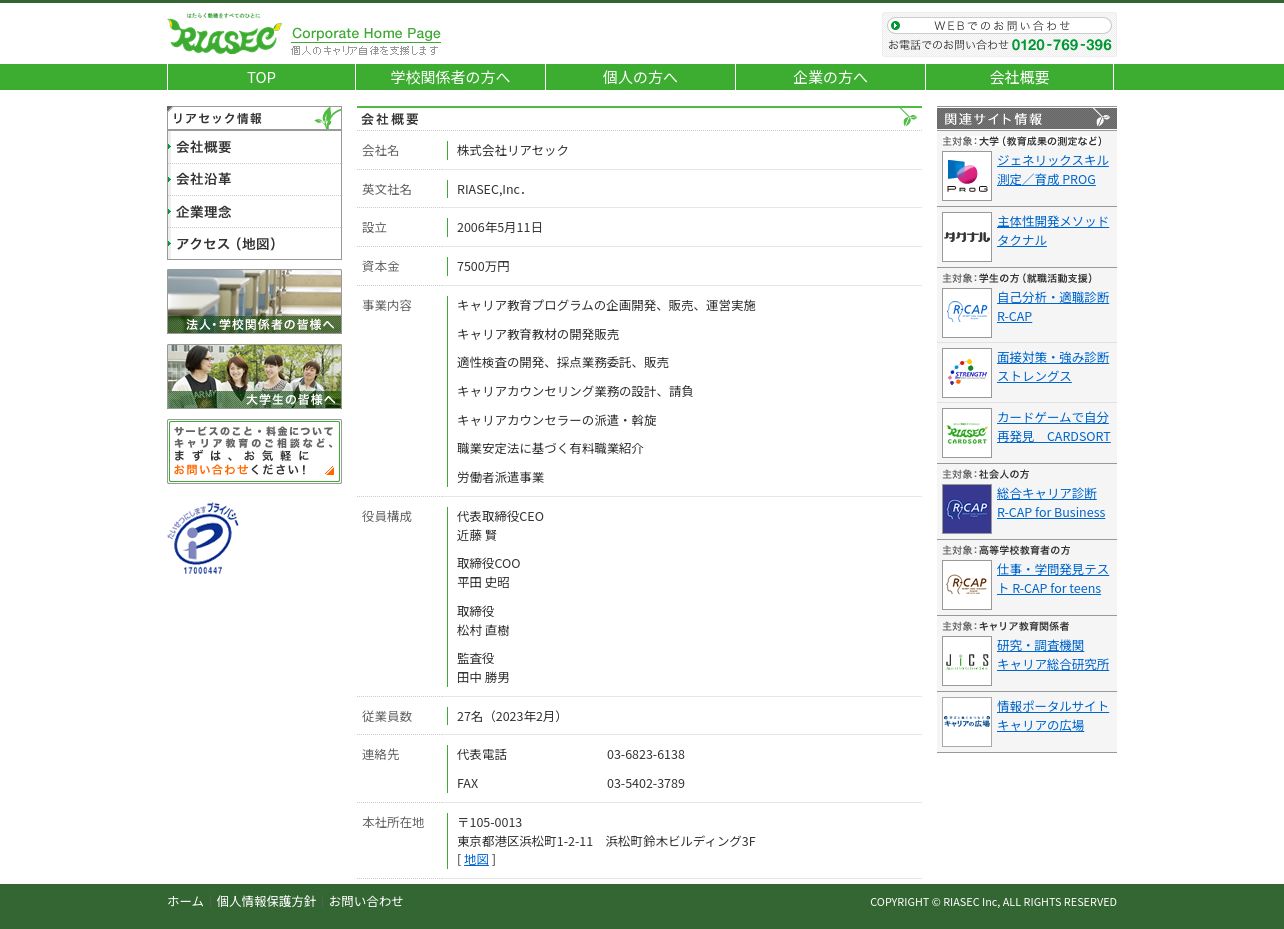This screenshot has height=929, width=1284.
Task: Click the auditor name 田中 勝男
Action: coord(483,678)
